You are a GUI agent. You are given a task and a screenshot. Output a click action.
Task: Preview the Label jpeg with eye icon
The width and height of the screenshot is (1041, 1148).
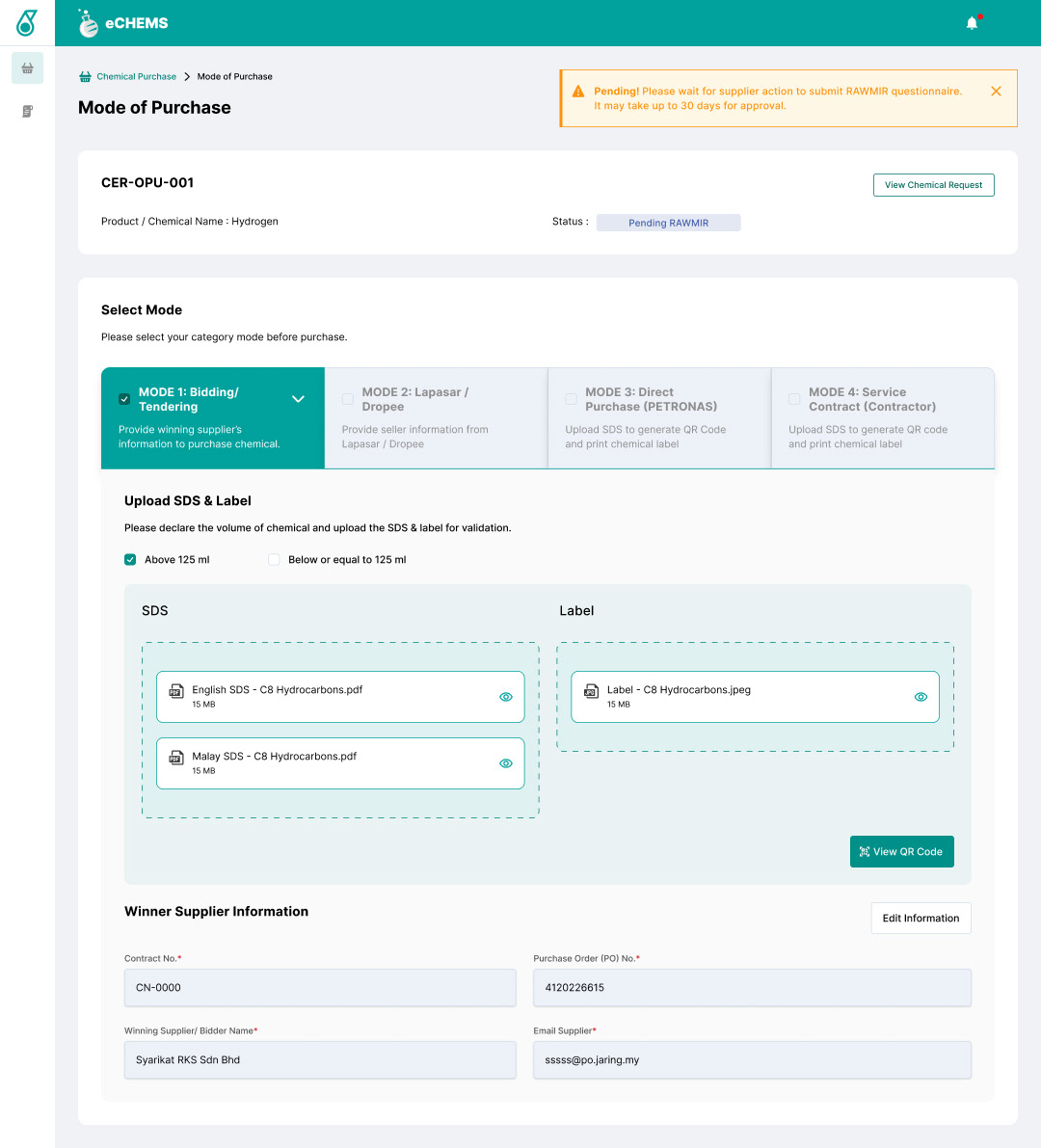tap(921, 697)
